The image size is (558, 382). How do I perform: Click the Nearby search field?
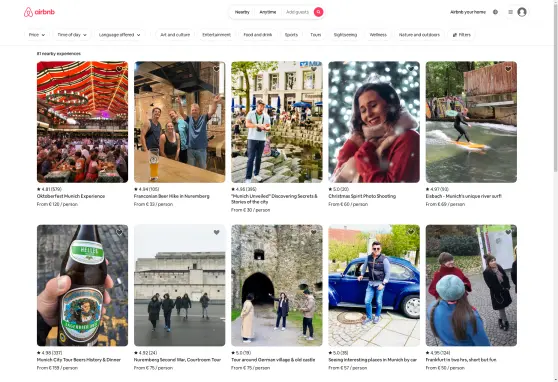242,12
